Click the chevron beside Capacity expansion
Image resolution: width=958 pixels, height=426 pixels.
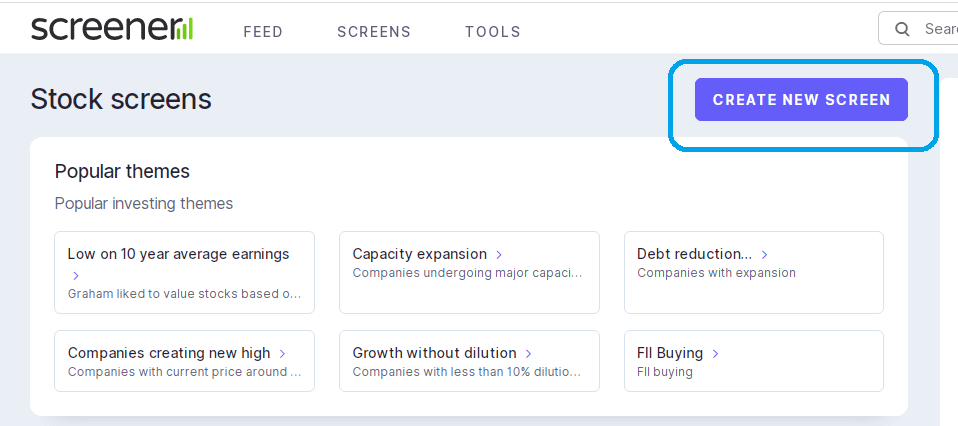[x=499, y=254]
